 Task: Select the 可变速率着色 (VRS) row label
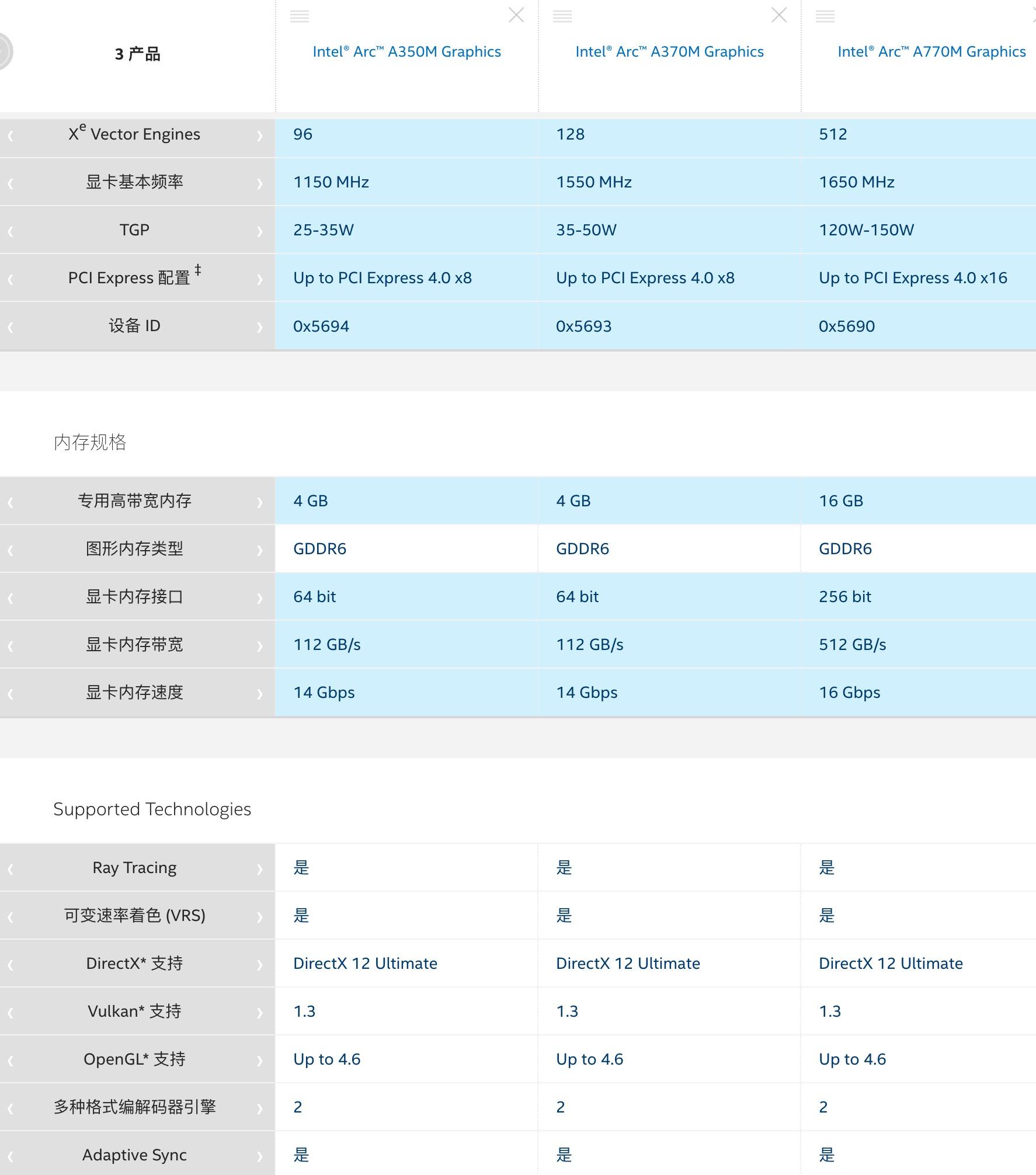tap(134, 915)
